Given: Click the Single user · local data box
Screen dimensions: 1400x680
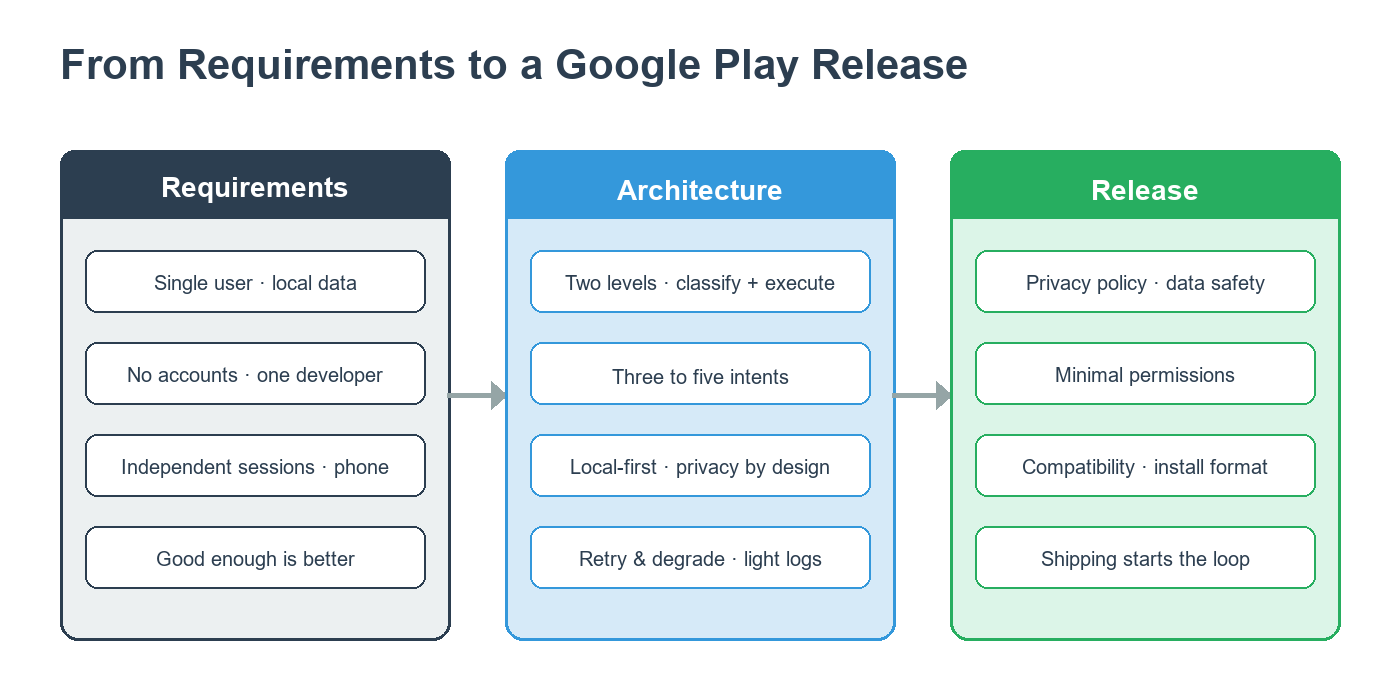Looking at the screenshot, I should coord(255,282).
